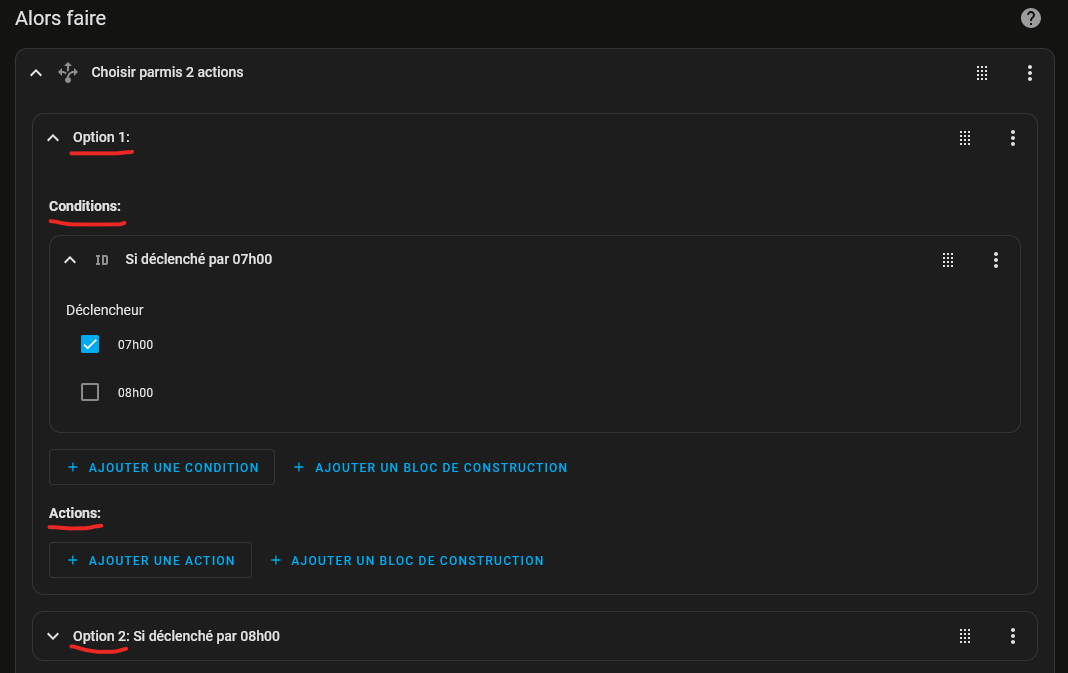Click drag handle of Si déclenché par 07h00 condition
Viewport: 1068px width, 673px height.
[948, 260]
